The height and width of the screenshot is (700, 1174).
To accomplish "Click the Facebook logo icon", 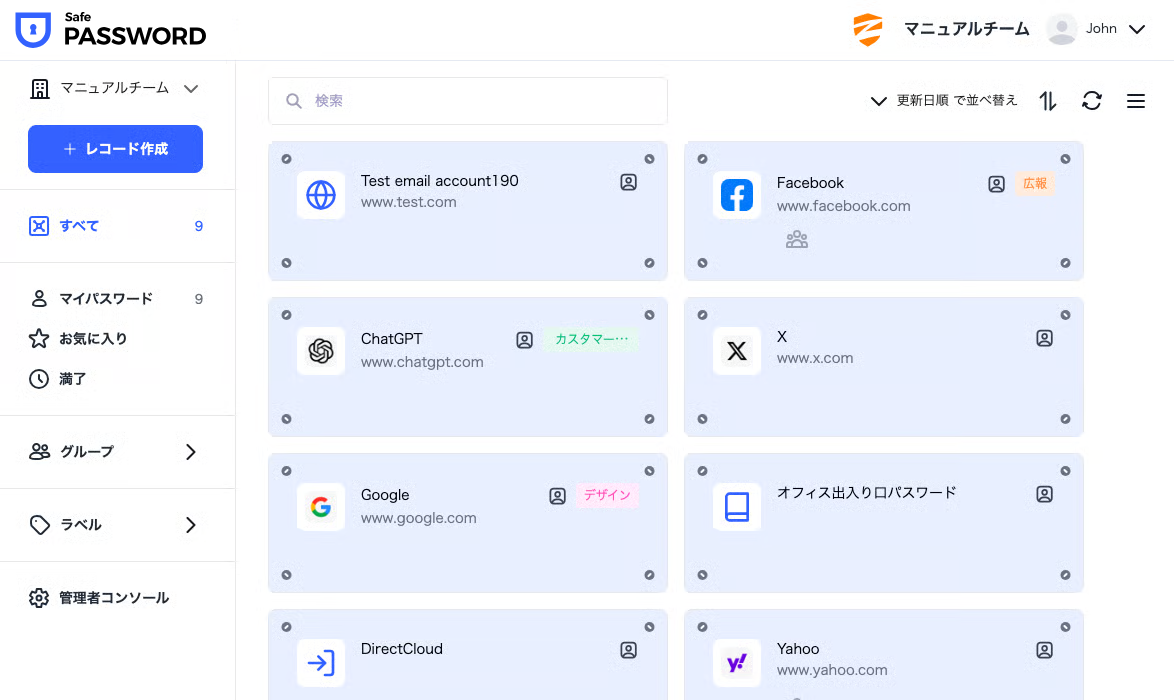I will tap(737, 195).
